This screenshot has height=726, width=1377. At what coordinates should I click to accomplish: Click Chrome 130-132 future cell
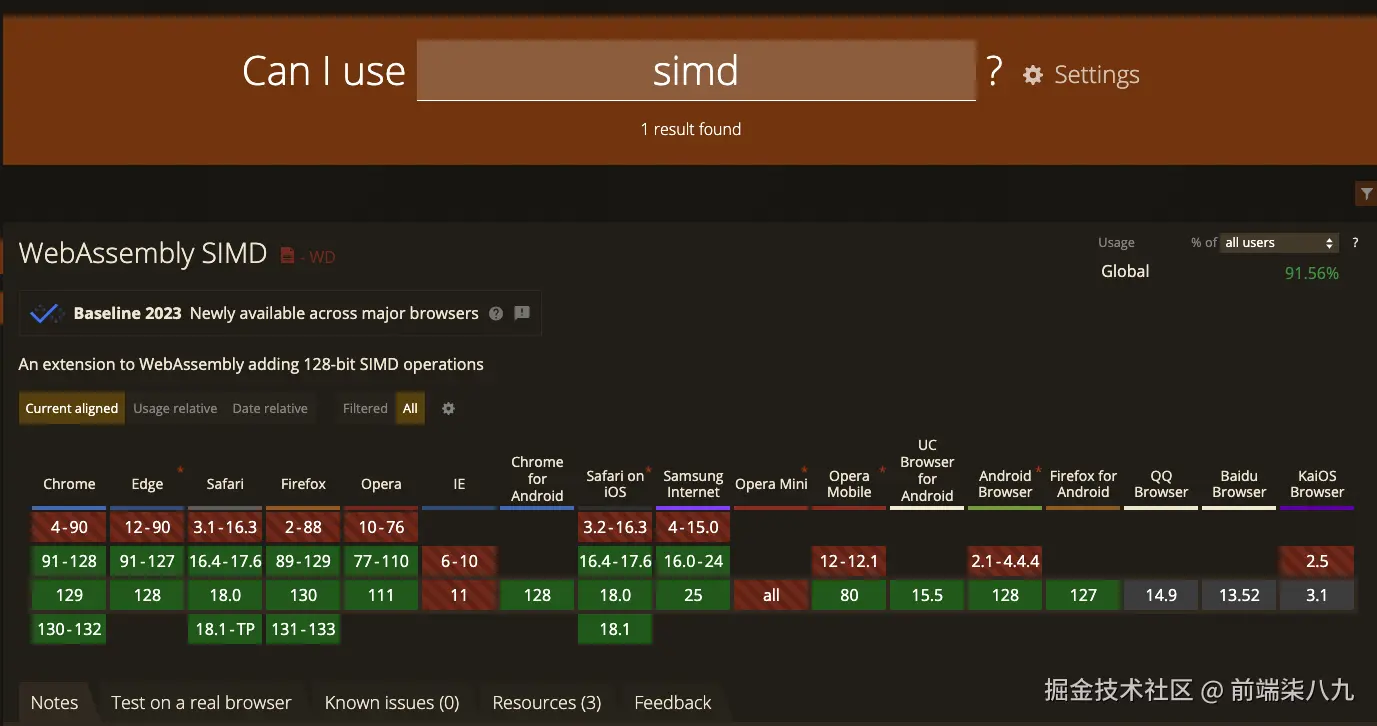point(69,629)
